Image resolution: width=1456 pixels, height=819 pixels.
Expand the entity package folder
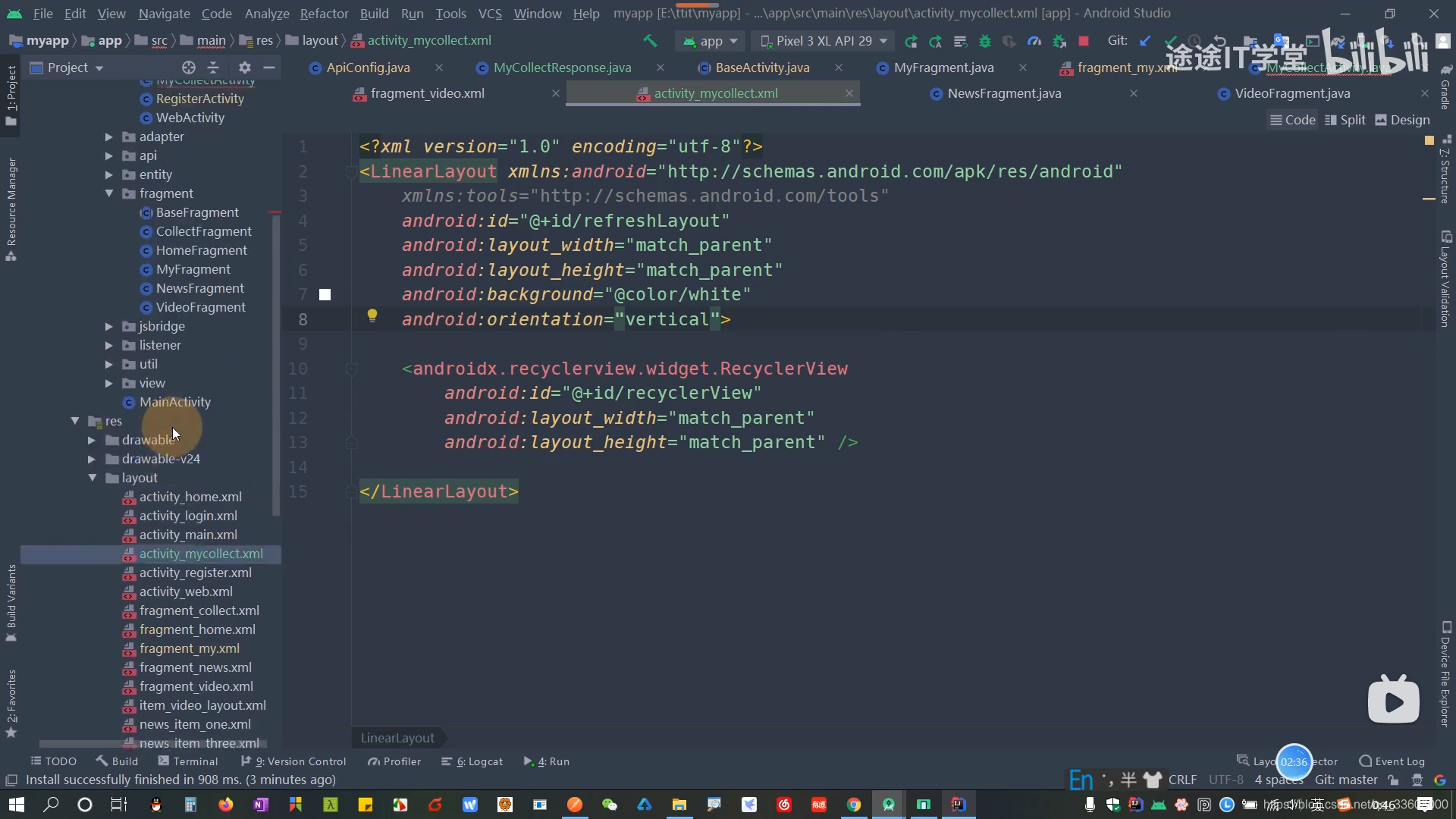pyautogui.click(x=108, y=174)
